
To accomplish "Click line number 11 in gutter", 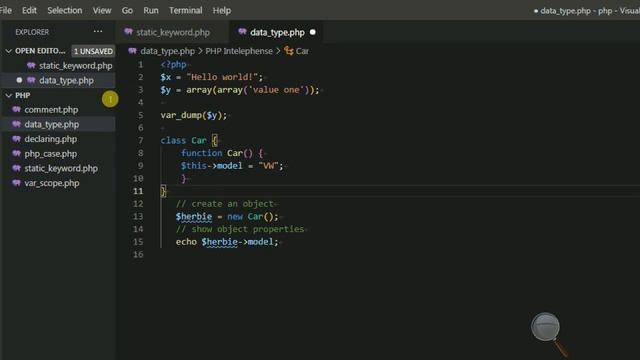I will click(138, 191).
